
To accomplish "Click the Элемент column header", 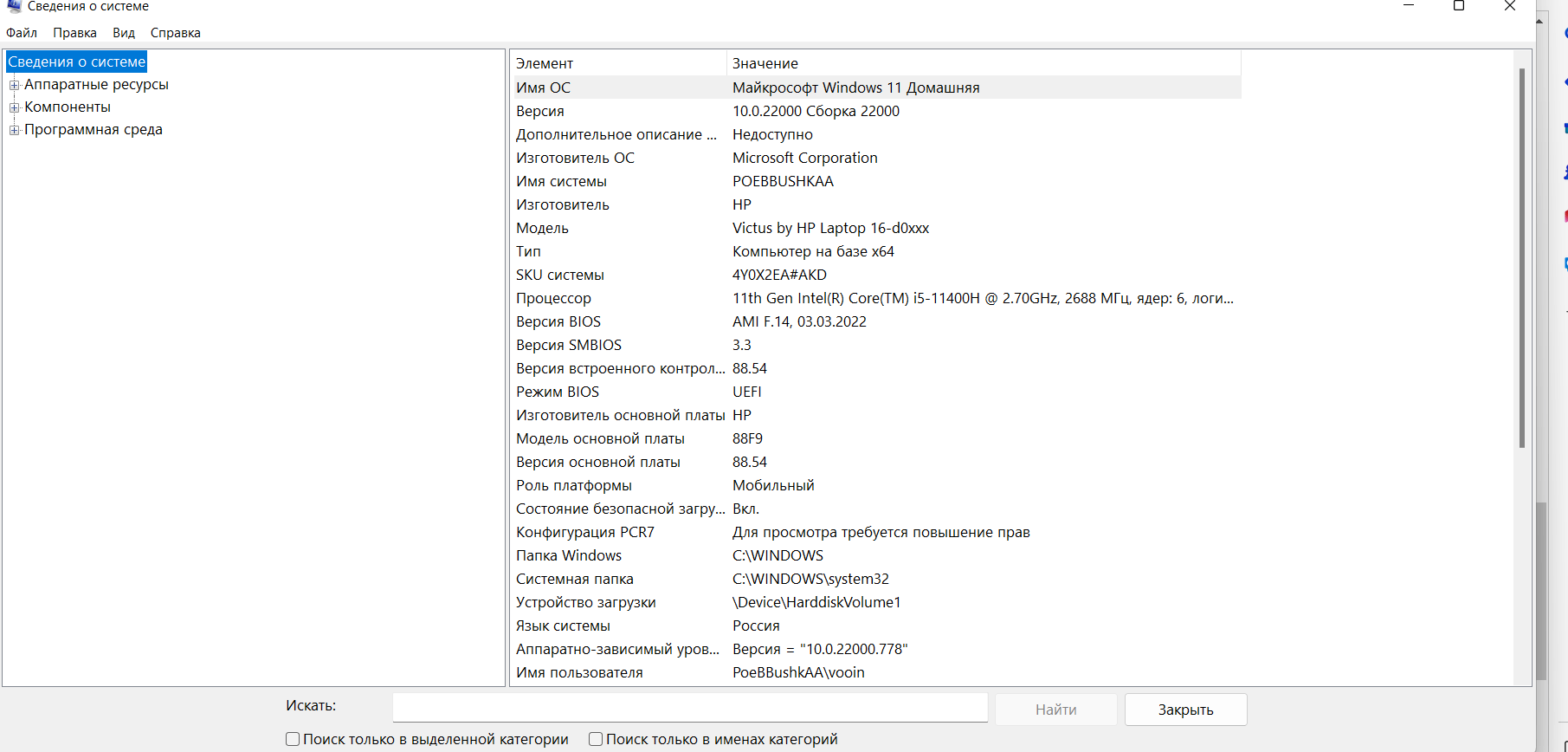I will click(618, 63).
